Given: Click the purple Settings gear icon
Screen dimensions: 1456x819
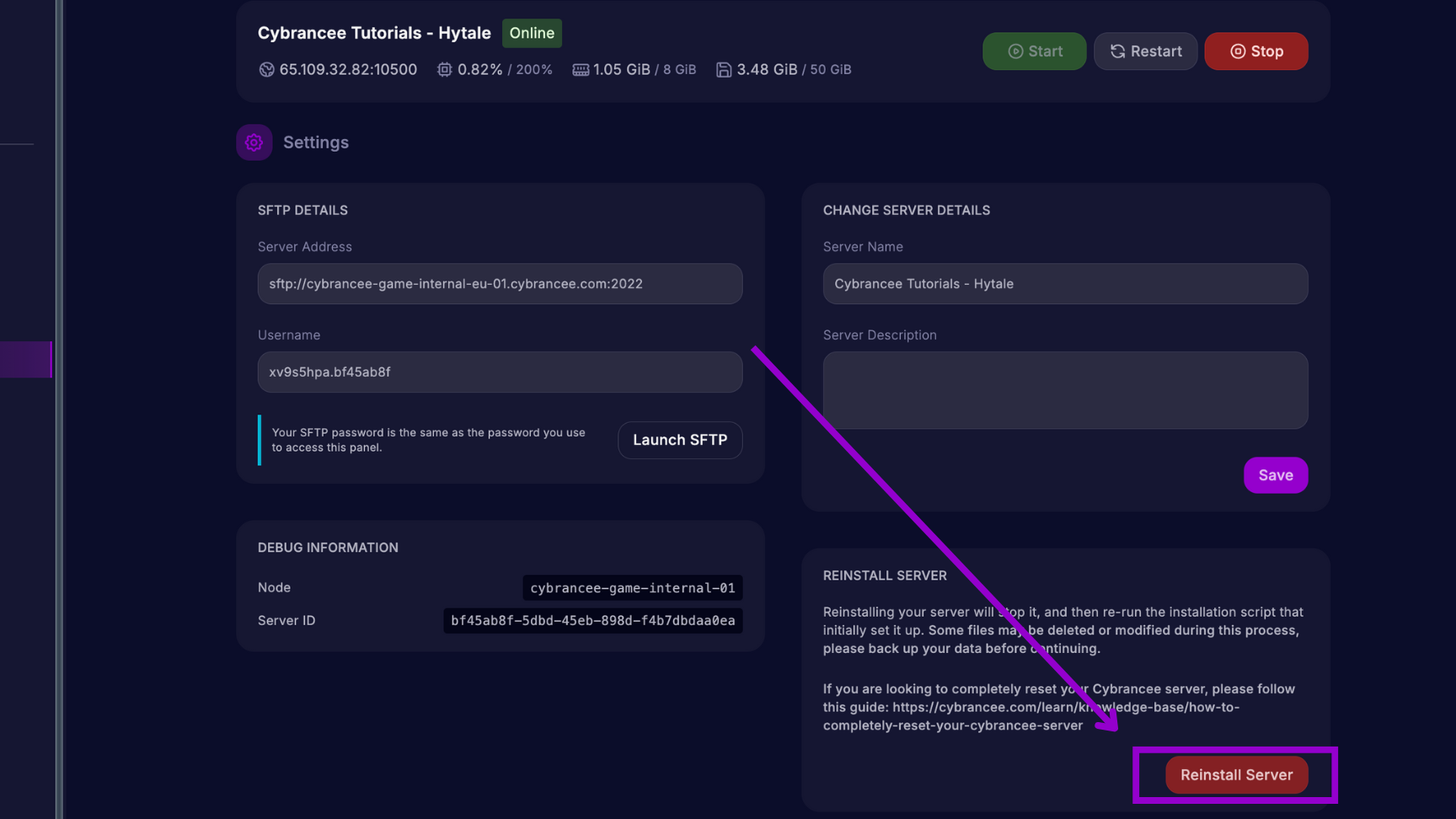Looking at the screenshot, I should tap(254, 142).
